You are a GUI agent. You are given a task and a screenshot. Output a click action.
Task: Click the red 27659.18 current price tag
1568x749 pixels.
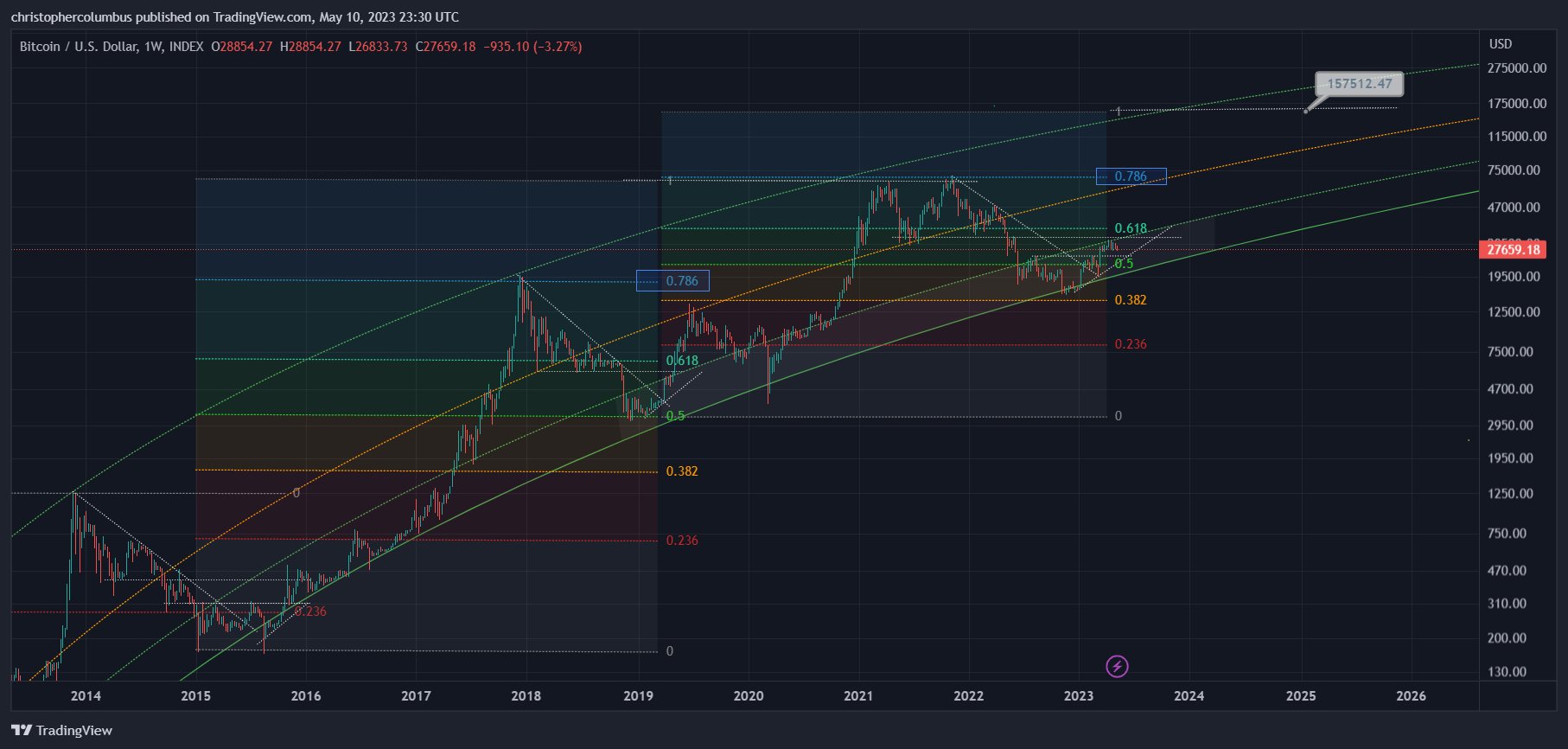[x=1513, y=250]
